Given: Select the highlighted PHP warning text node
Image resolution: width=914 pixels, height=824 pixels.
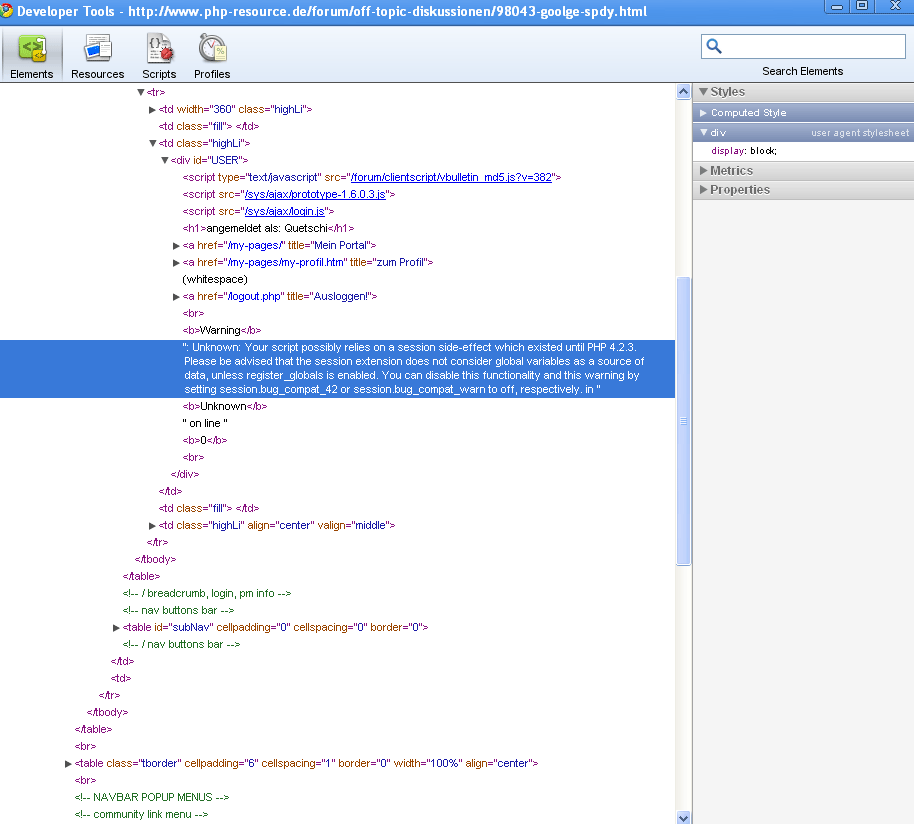Looking at the screenshot, I should point(412,368).
